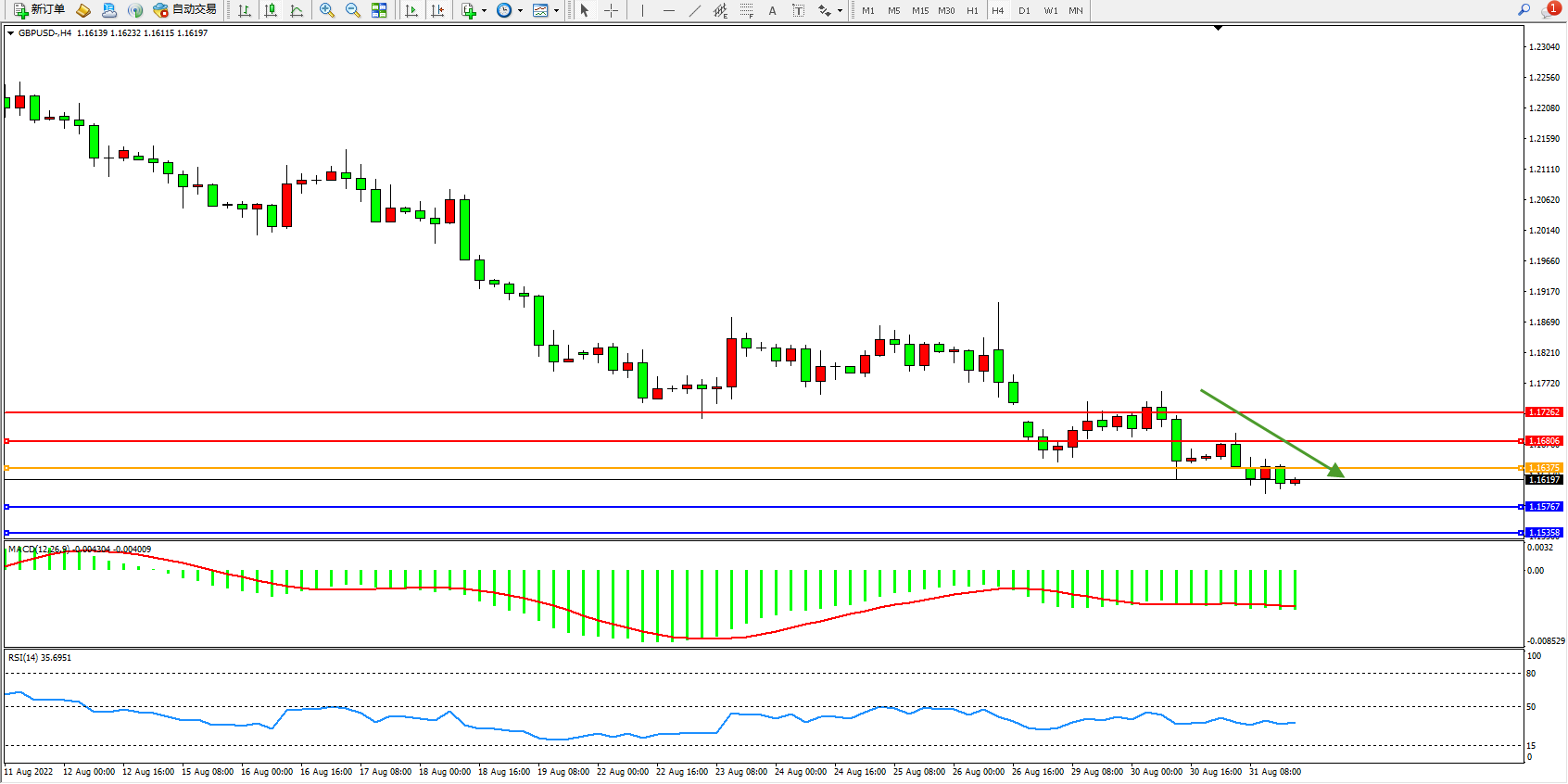Select the Fibonacci retracement tool
Viewport: 1568px width, 784px height.
click(747, 10)
